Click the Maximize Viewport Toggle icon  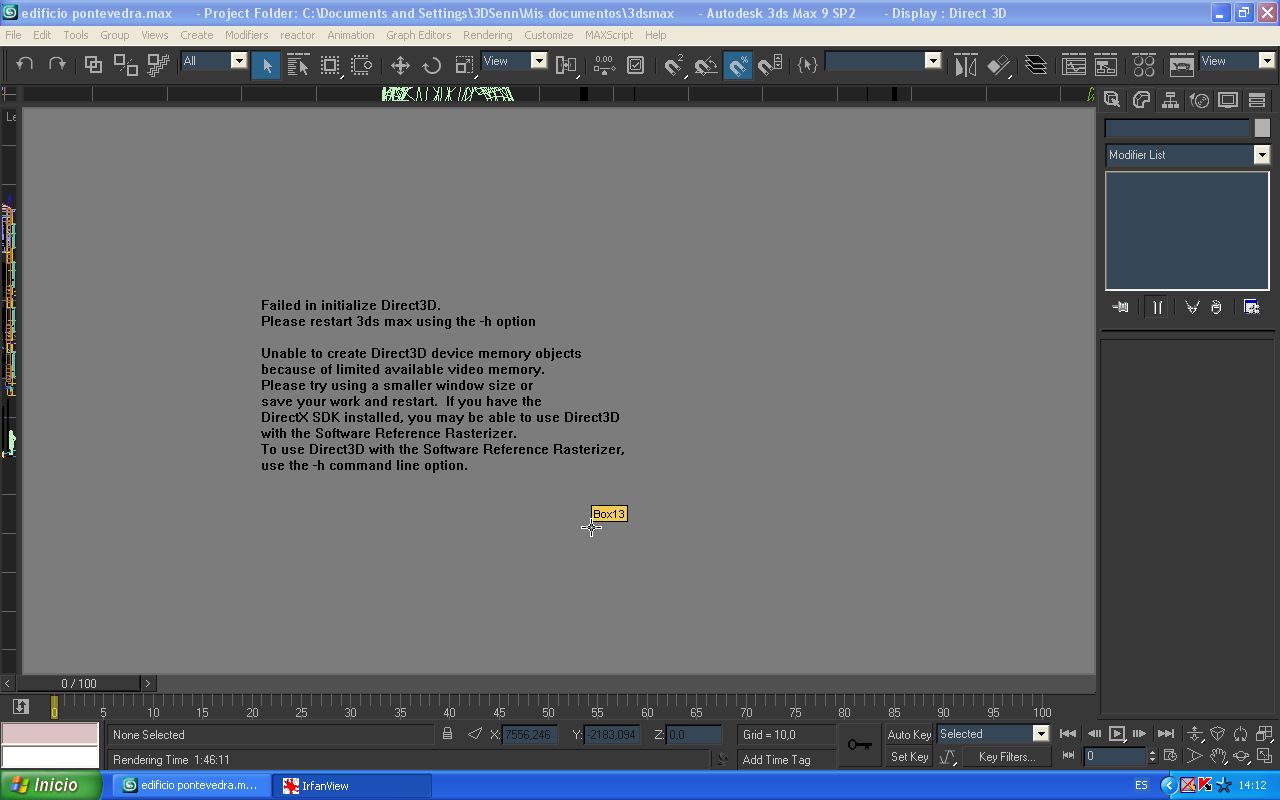[1264, 756]
